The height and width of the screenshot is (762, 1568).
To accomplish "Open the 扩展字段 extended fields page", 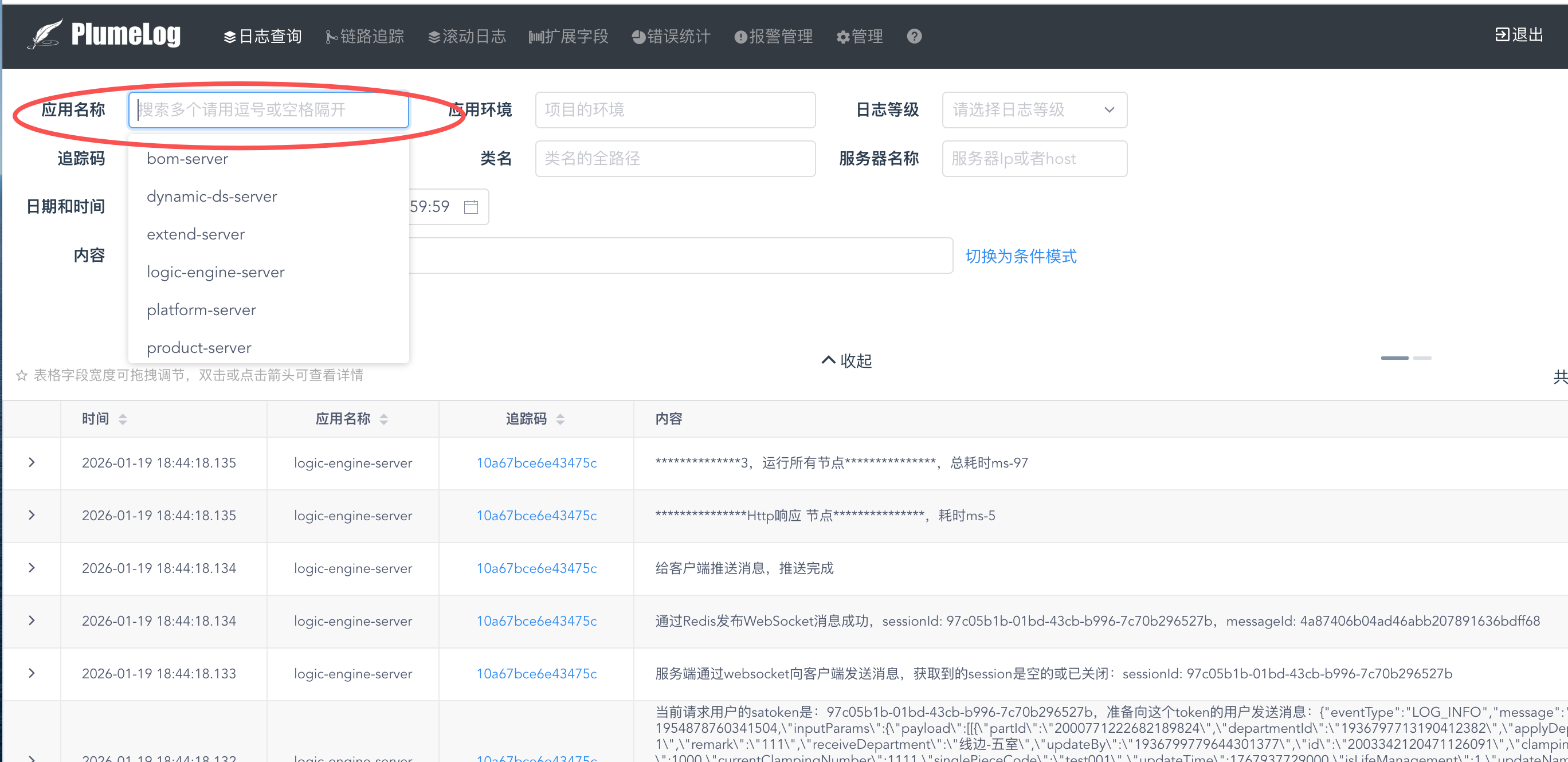I will tap(569, 37).
